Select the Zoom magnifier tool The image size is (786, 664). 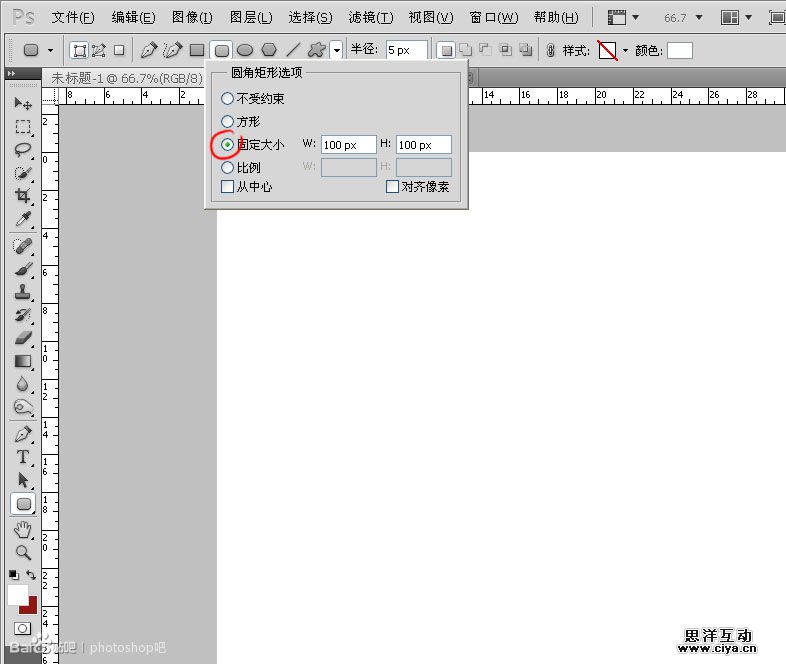pyautogui.click(x=23, y=551)
